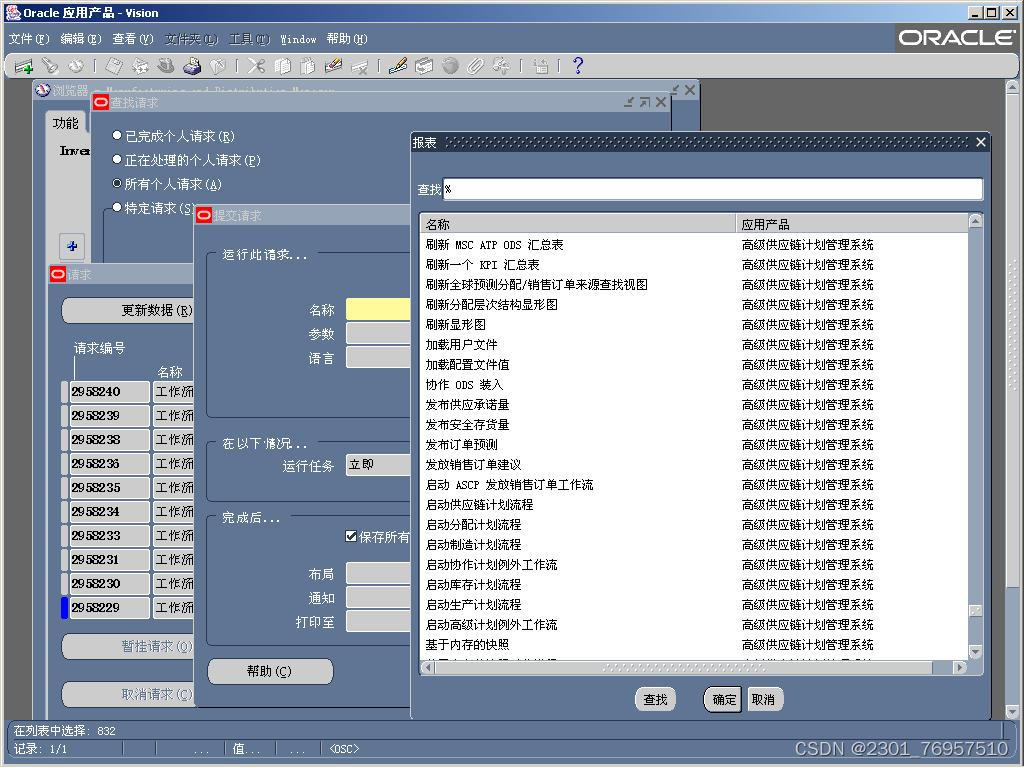Image resolution: width=1024 pixels, height=768 pixels.
Task: Select the row 发放销售订单建议
Action: click(694, 465)
